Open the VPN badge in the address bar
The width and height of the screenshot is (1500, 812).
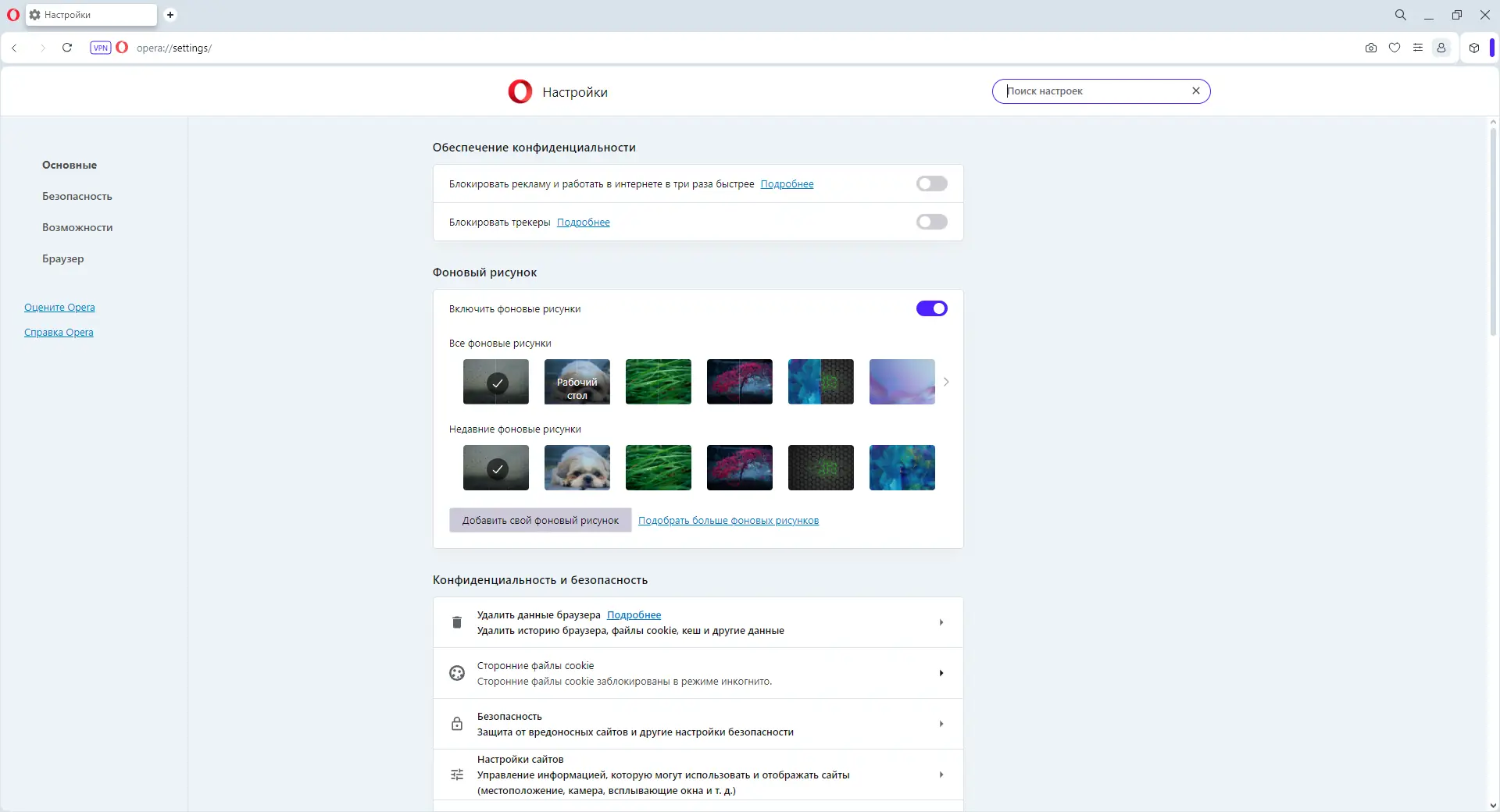[100, 48]
